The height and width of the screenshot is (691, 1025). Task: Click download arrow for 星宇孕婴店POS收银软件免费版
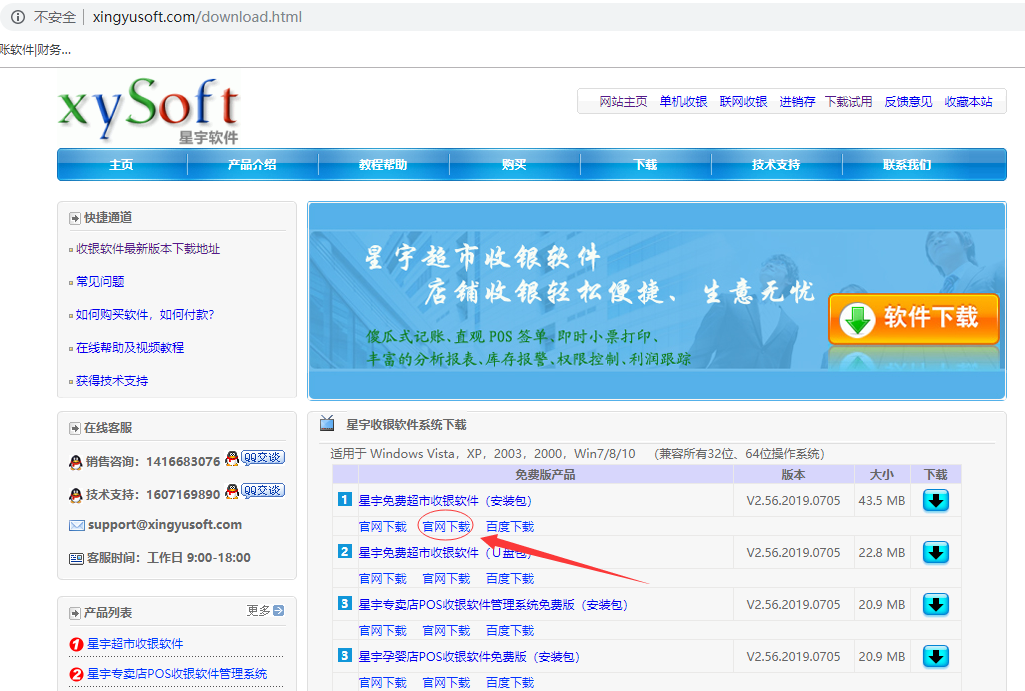coord(935,656)
